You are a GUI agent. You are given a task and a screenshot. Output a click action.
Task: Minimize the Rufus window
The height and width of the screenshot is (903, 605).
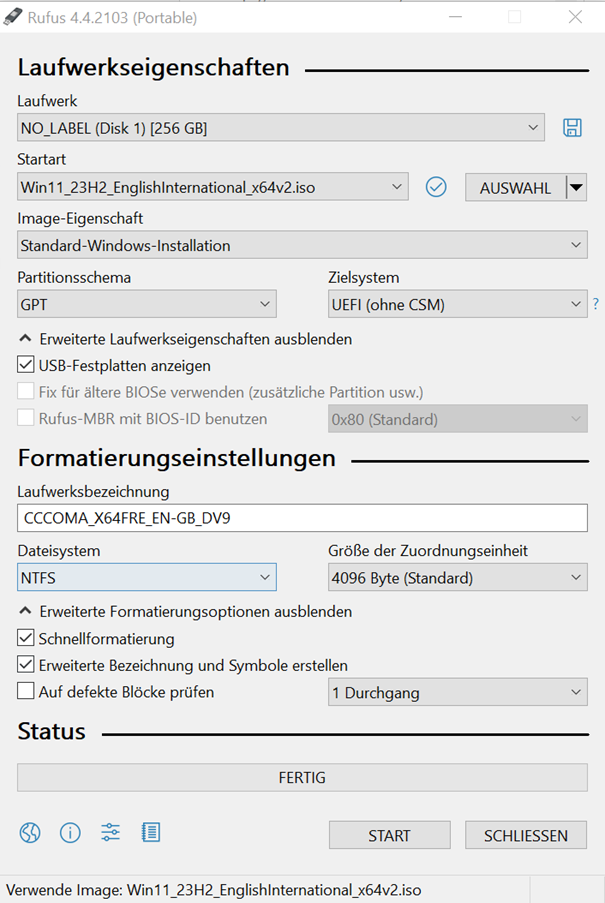coord(455,17)
